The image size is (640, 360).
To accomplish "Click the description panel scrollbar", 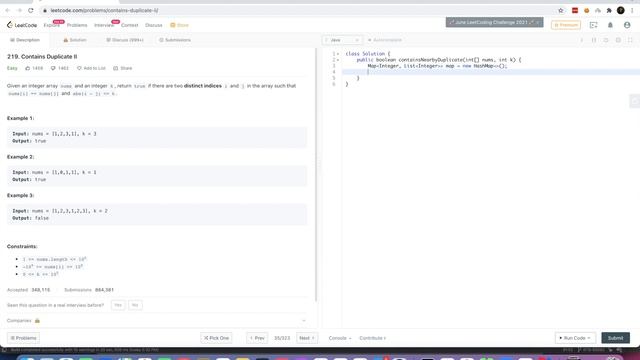I will click(x=316, y=175).
